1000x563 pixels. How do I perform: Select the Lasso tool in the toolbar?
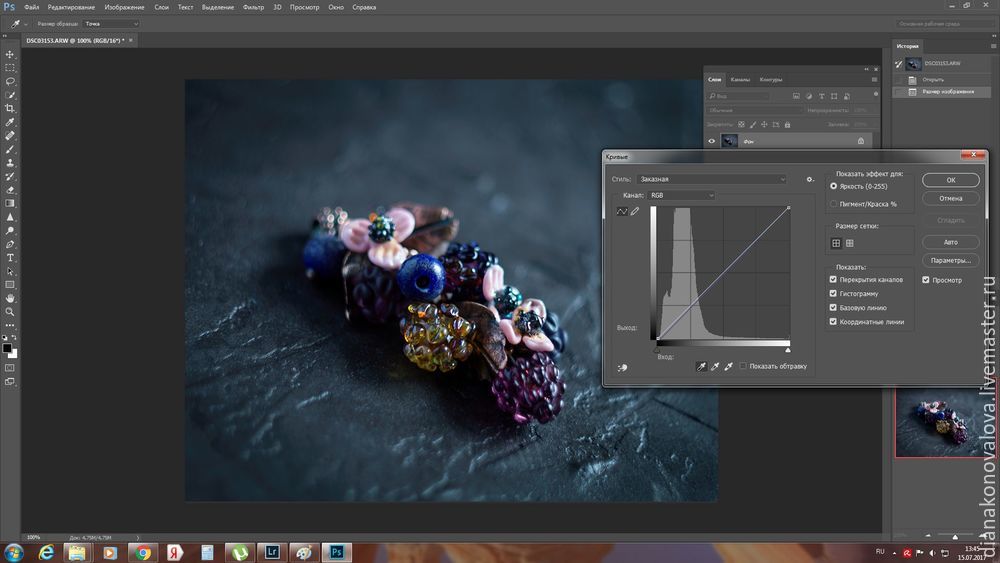click(x=10, y=82)
